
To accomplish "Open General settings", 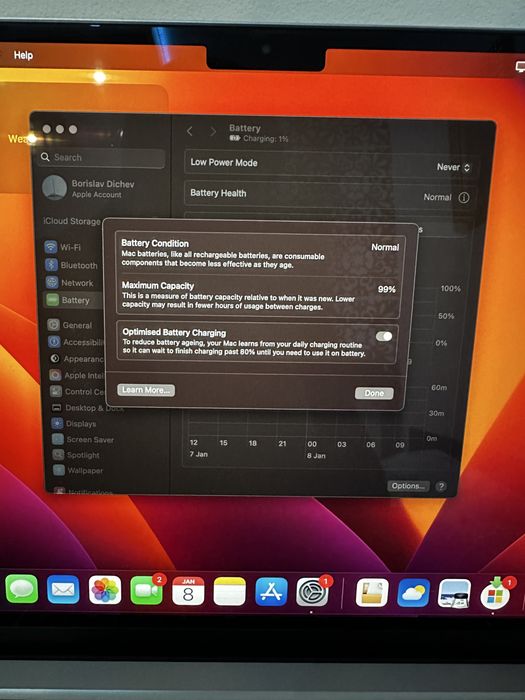I will pos(70,325).
